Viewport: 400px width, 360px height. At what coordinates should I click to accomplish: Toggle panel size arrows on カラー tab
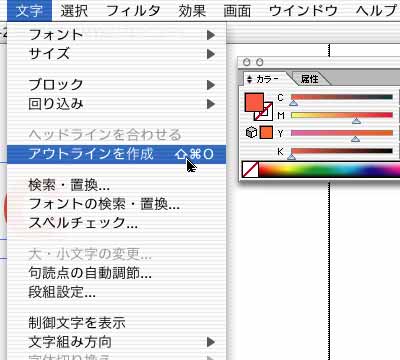coord(249,79)
